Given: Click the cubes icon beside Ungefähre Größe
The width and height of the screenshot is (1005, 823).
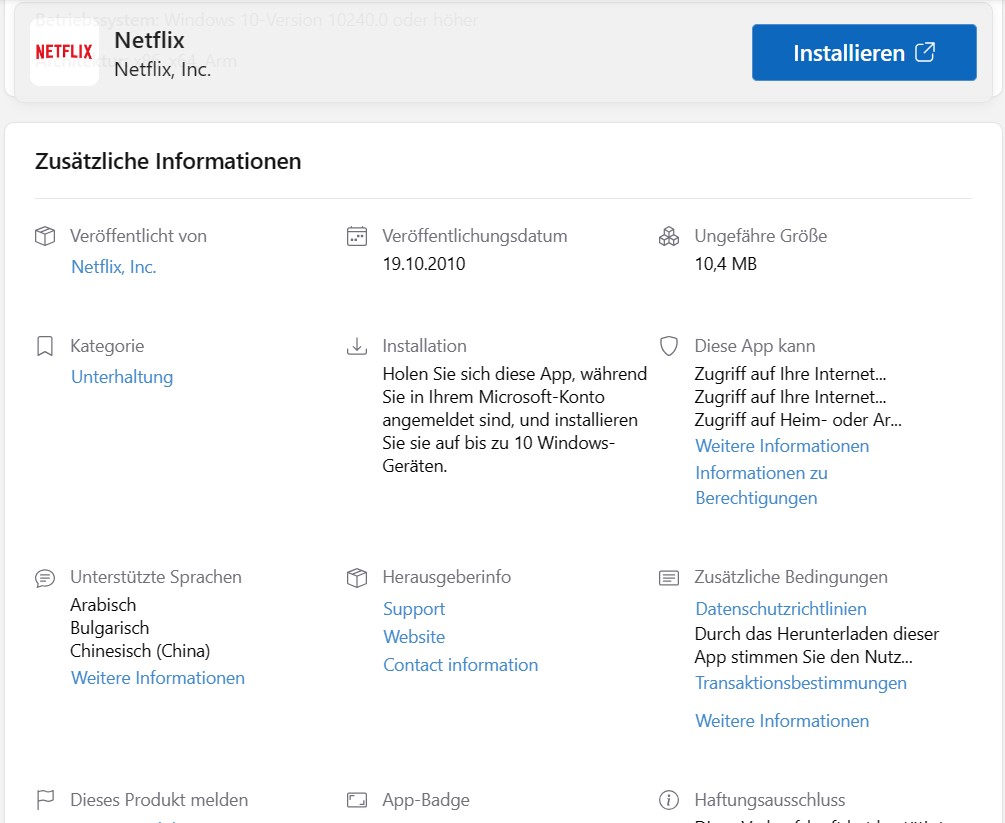Looking at the screenshot, I should 669,236.
